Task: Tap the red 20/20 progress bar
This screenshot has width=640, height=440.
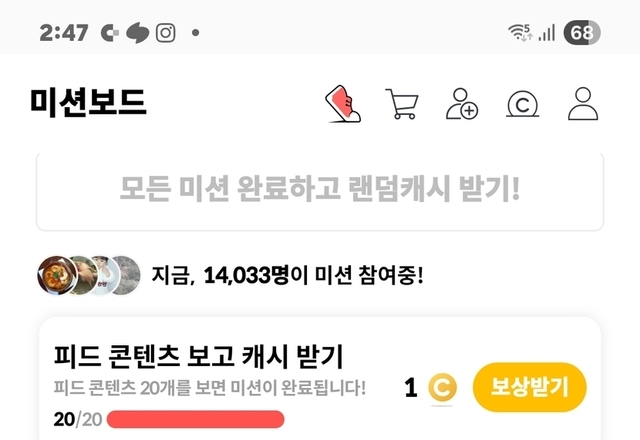Action: tap(196, 420)
